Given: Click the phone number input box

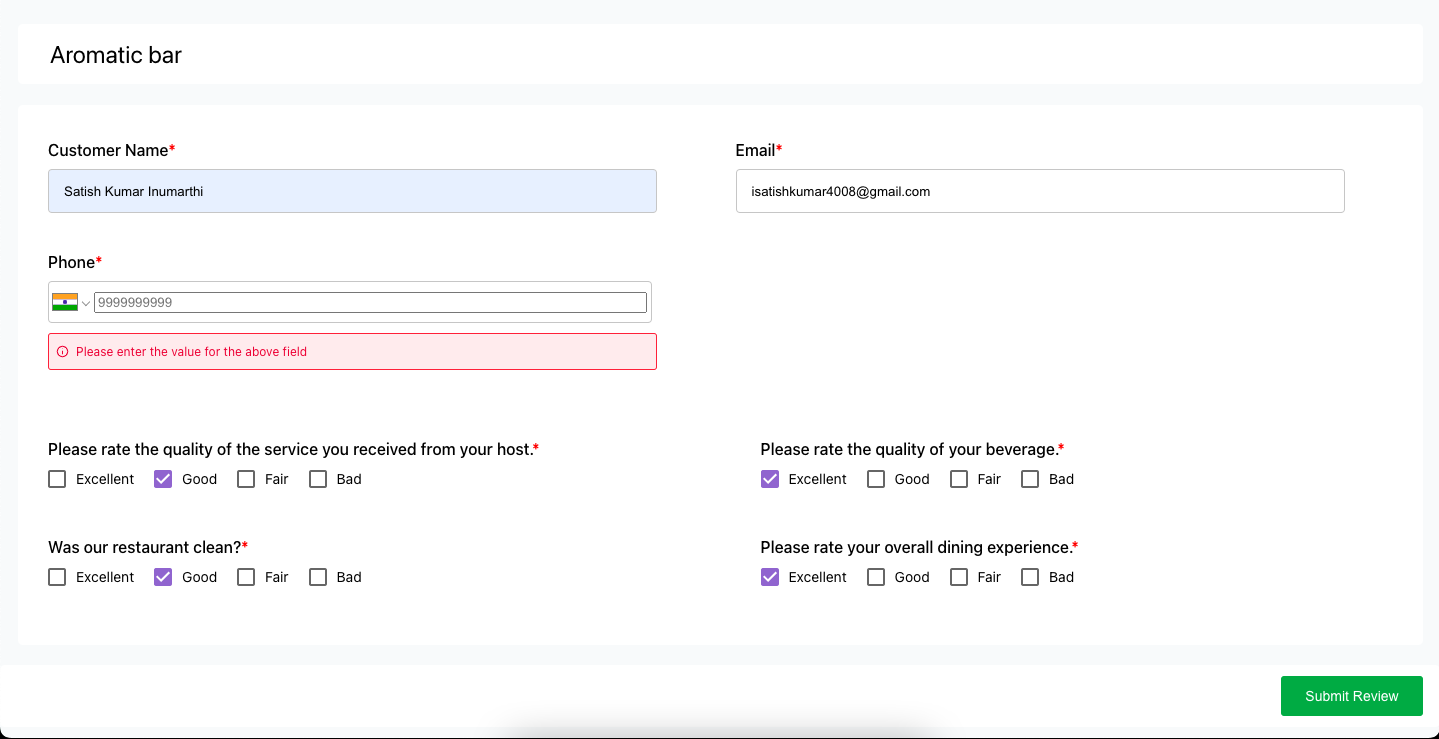Looking at the screenshot, I should click(x=370, y=301).
